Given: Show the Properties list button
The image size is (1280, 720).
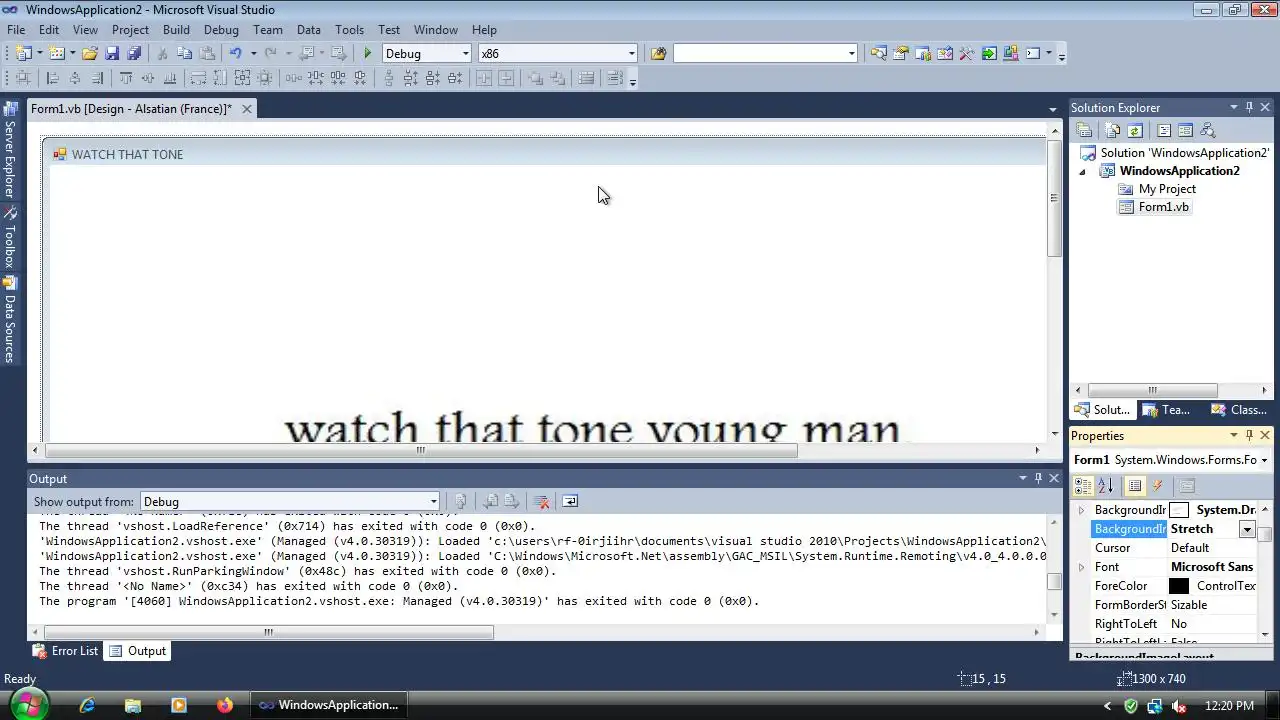Looking at the screenshot, I should [x=1134, y=486].
